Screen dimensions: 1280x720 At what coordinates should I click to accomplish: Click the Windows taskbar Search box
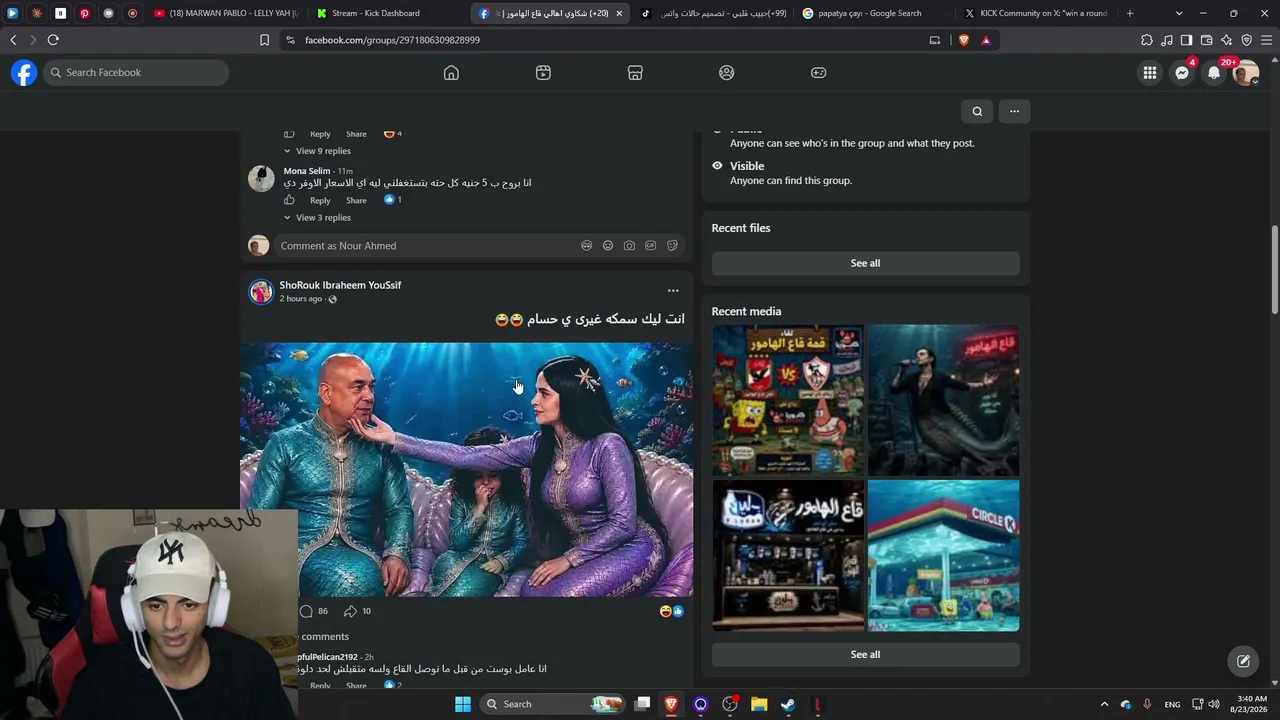click(552, 704)
